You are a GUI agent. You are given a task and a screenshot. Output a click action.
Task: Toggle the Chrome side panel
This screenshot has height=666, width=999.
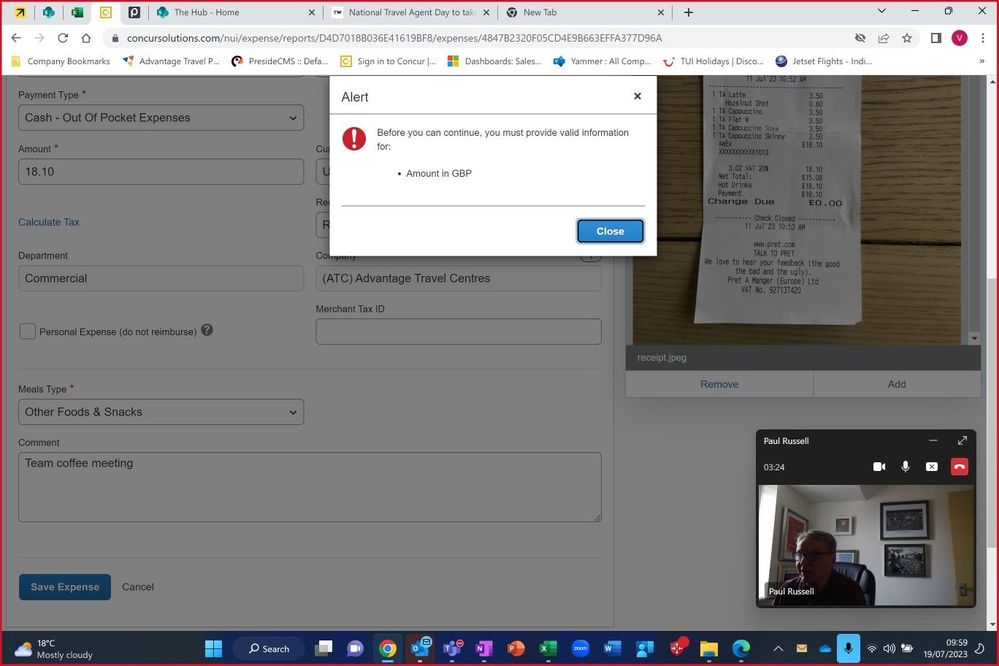pos(936,38)
